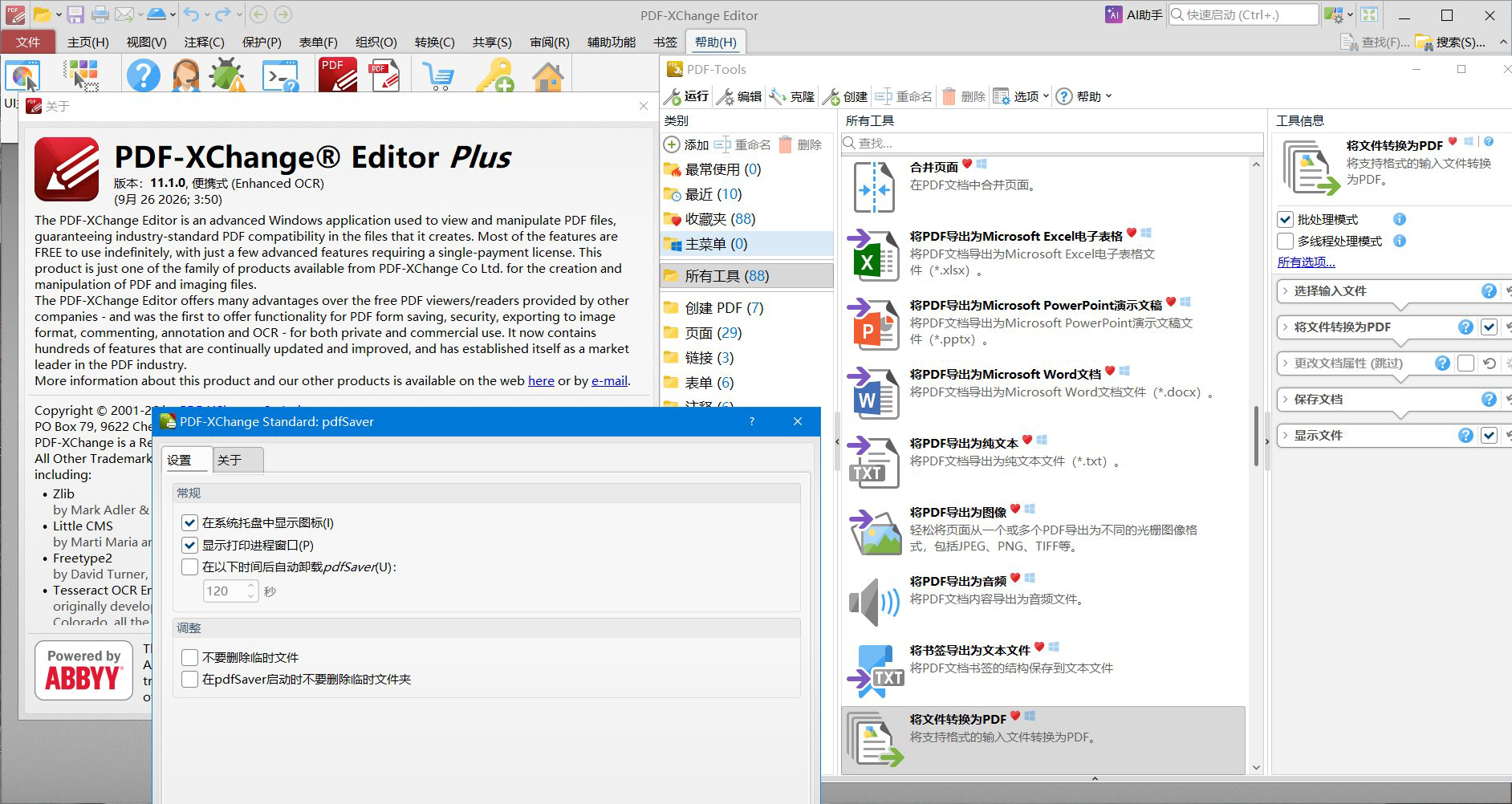Click the help question mark ribbon icon
Image resolution: width=1512 pixels, height=804 pixels.
pos(144,75)
